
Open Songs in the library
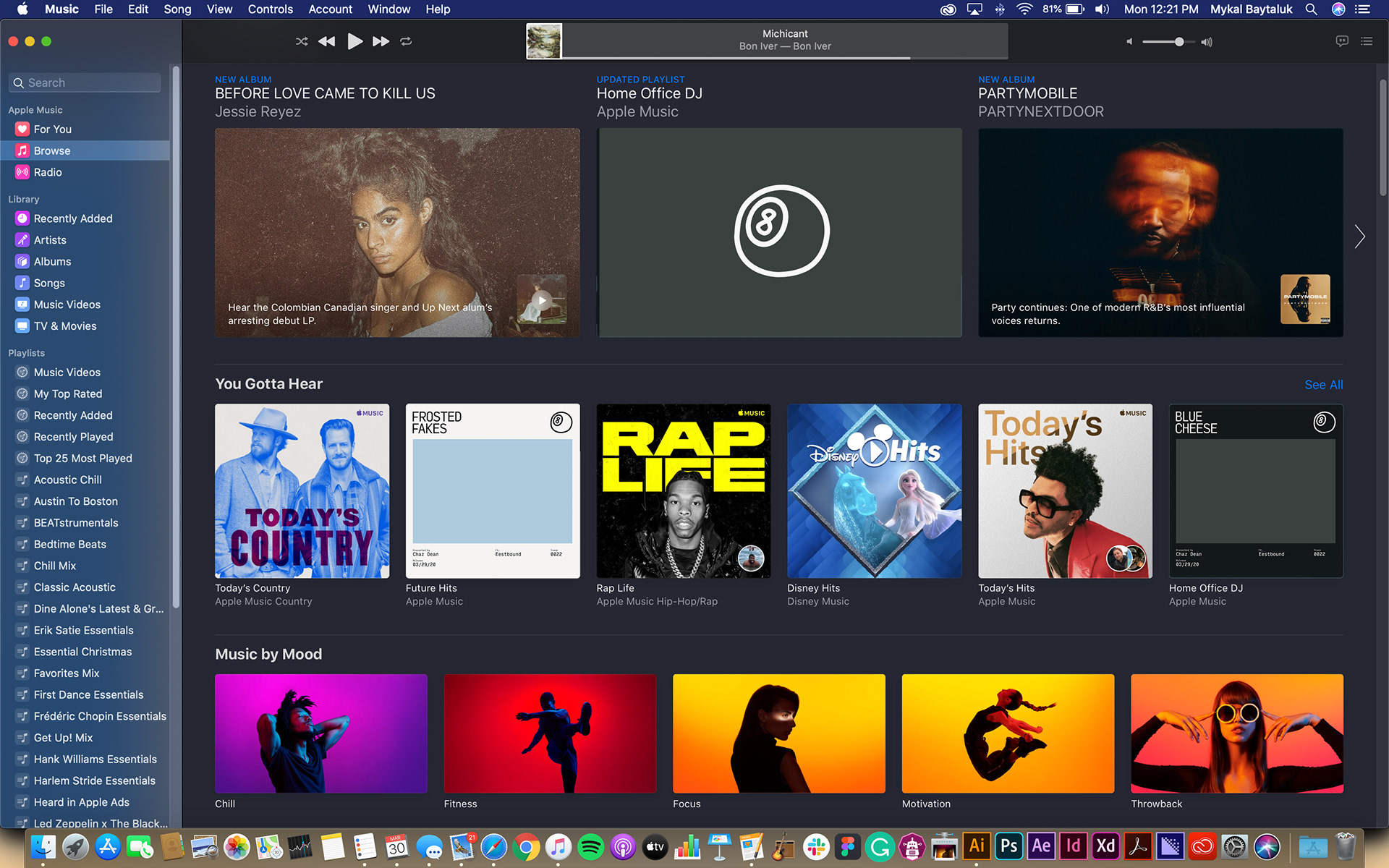point(85,283)
